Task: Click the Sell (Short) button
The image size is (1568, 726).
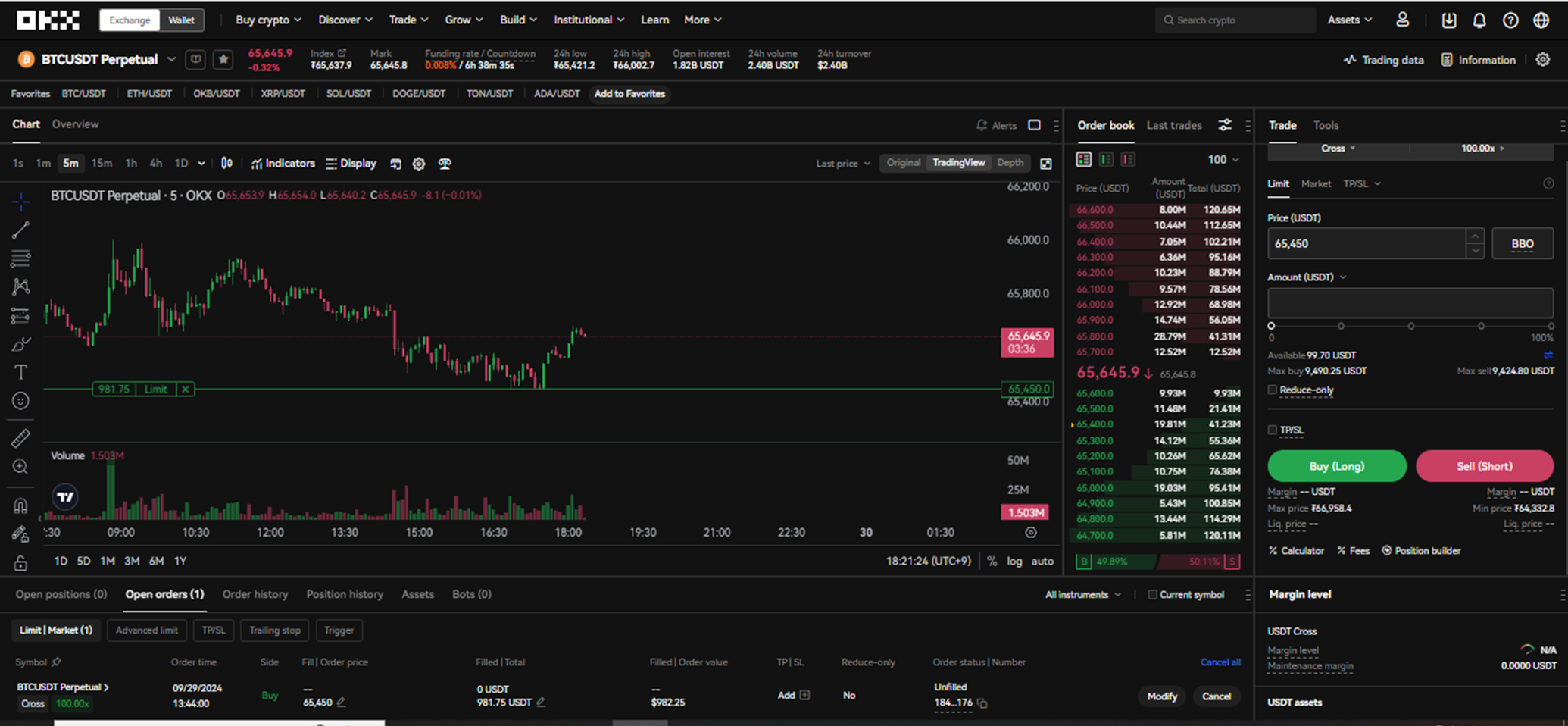Action: click(x=1485, y=466)
